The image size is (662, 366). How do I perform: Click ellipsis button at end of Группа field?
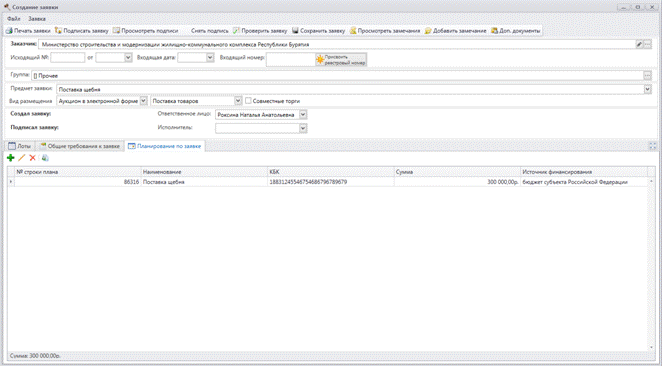[x=647, y=76]
